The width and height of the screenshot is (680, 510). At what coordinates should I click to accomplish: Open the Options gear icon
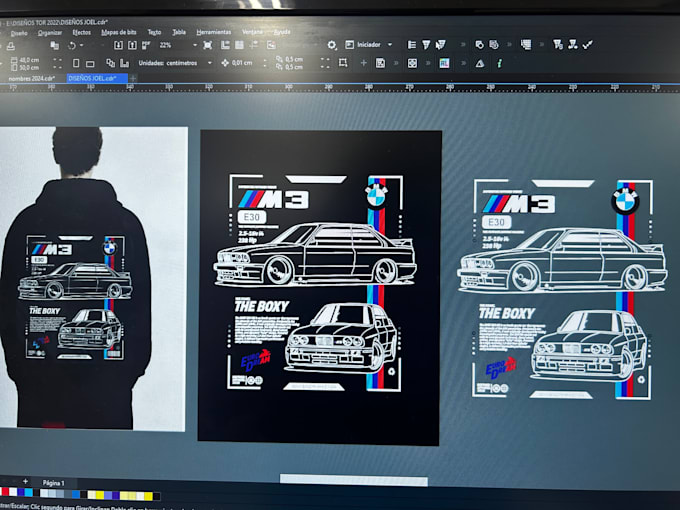(x=332, y=45)
